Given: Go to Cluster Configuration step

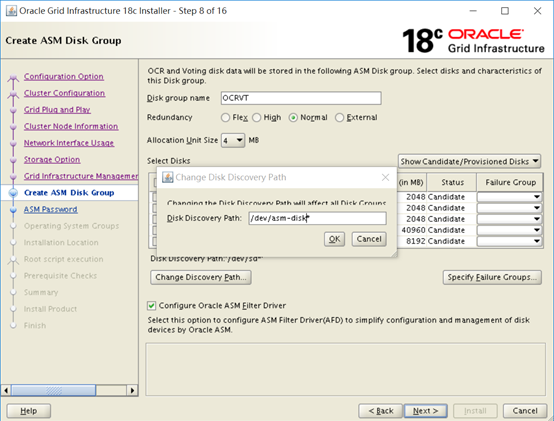Looking at the screenshot, I should (64, 93).
